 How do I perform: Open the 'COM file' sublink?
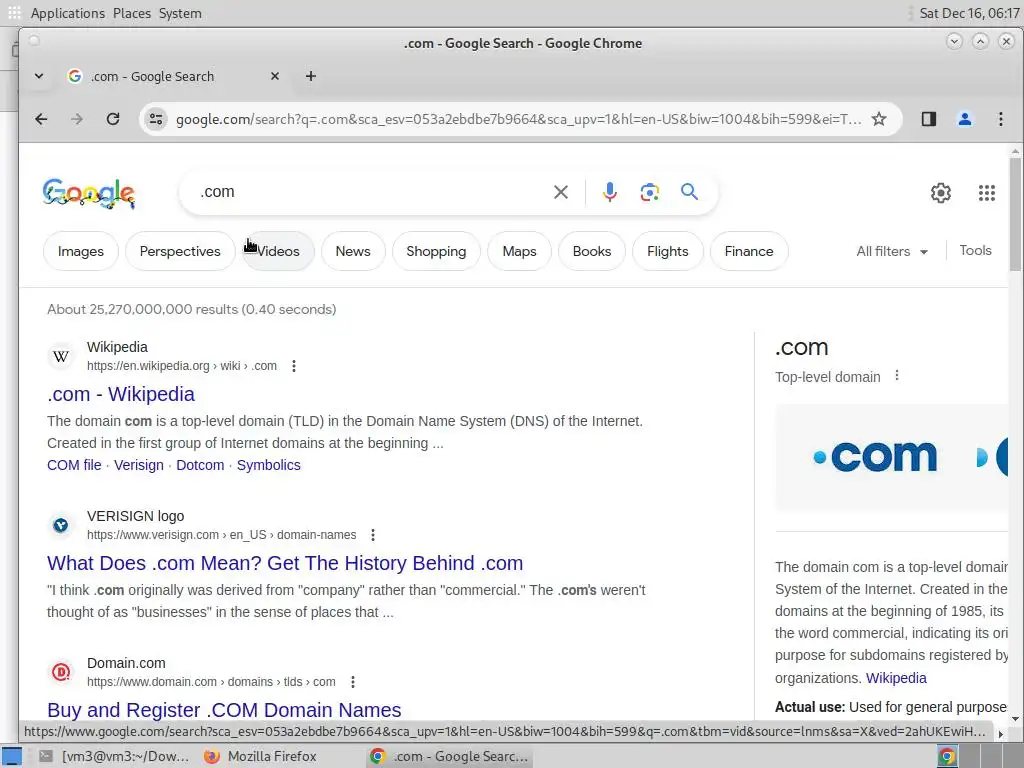pos(74,465)
